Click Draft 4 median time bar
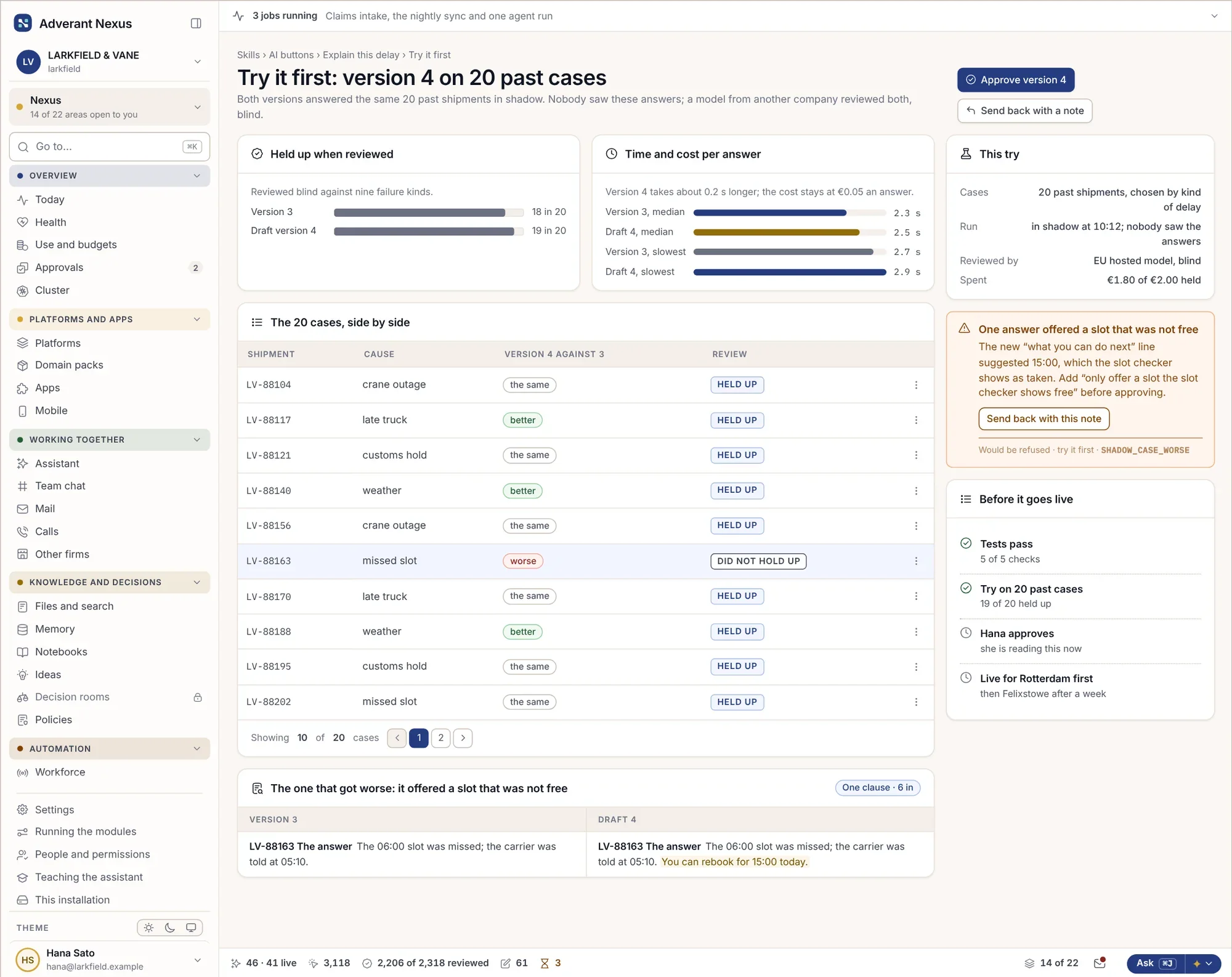The image size is (1232, 977). 790,233
